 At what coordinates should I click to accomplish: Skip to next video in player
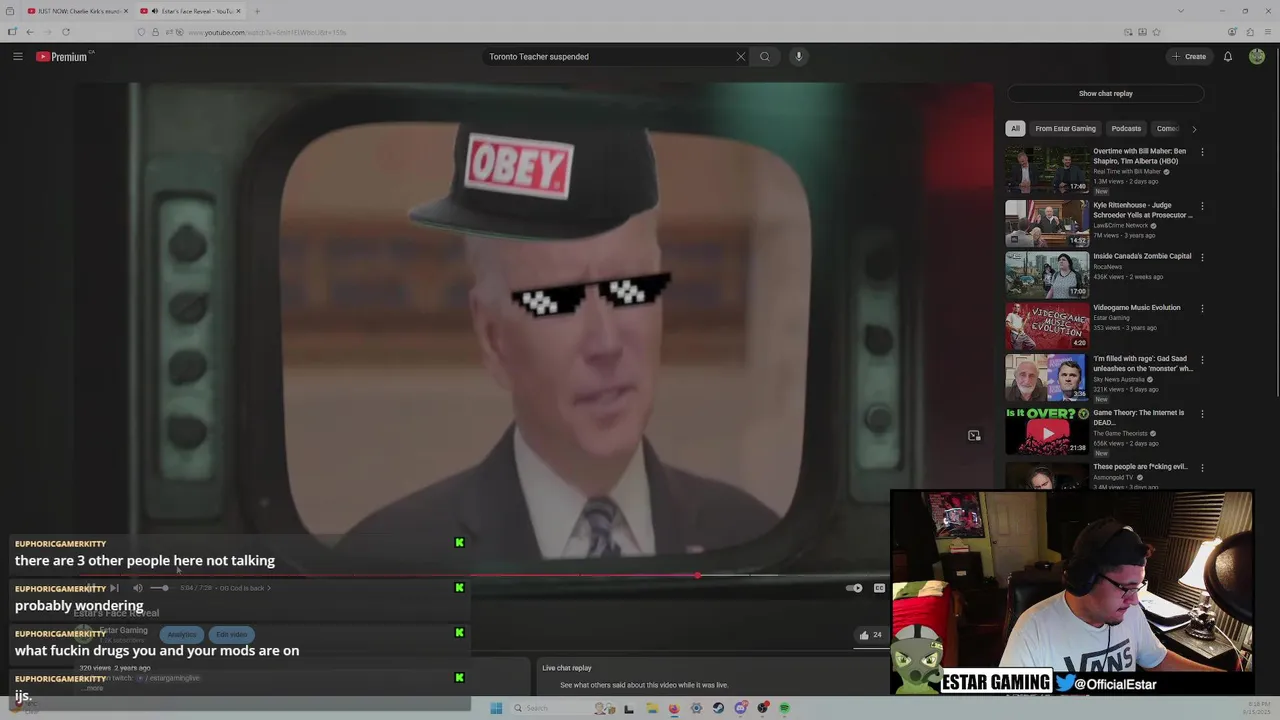click(114, 588)
